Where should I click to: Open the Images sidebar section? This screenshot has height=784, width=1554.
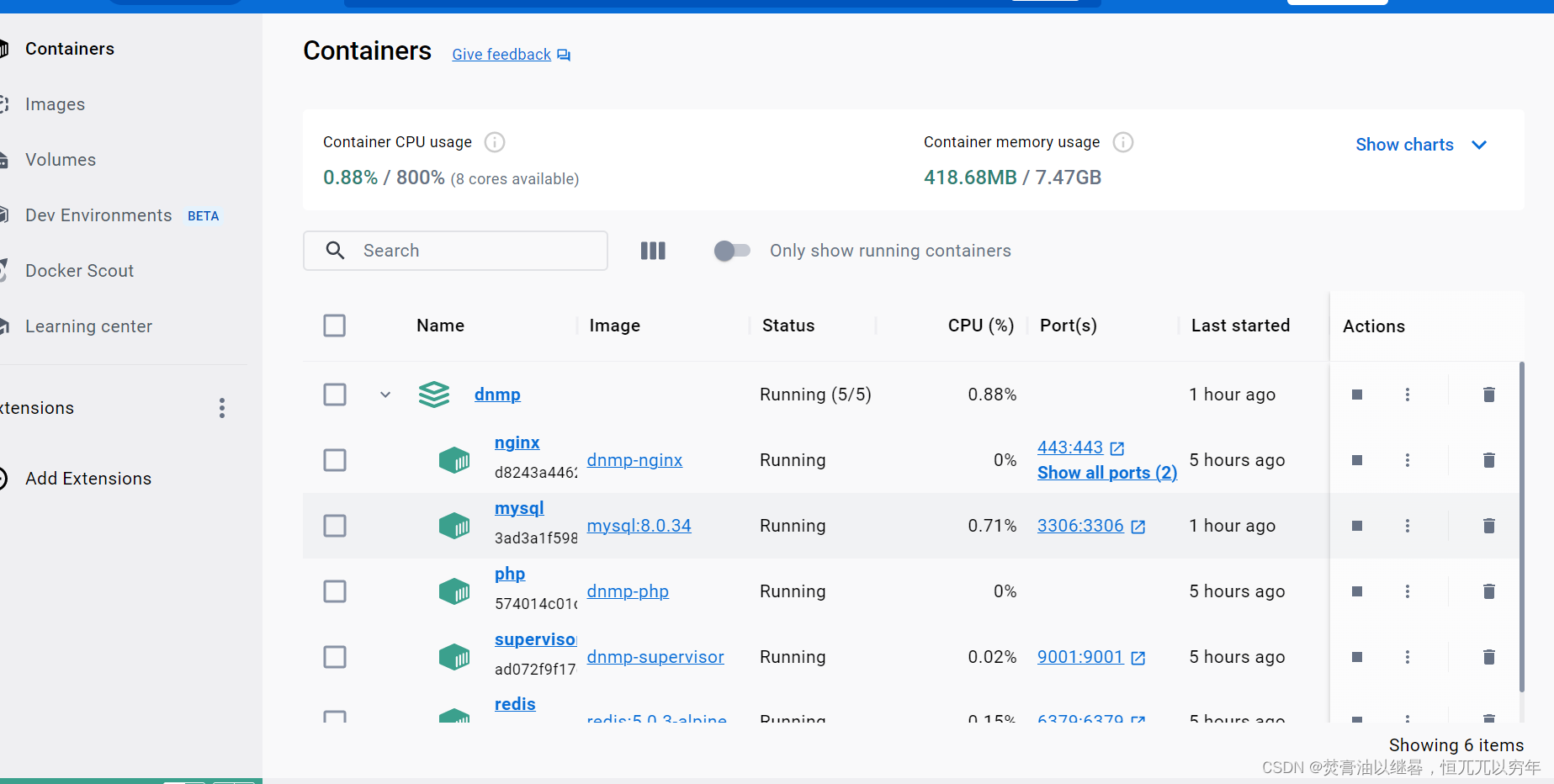pos(55,104)
